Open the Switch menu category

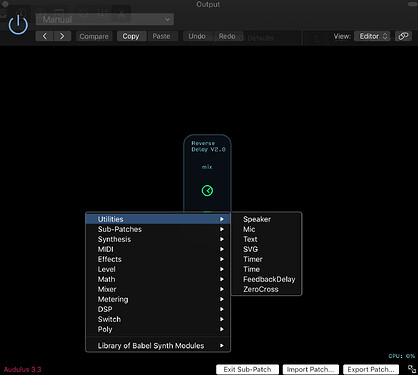158,319
